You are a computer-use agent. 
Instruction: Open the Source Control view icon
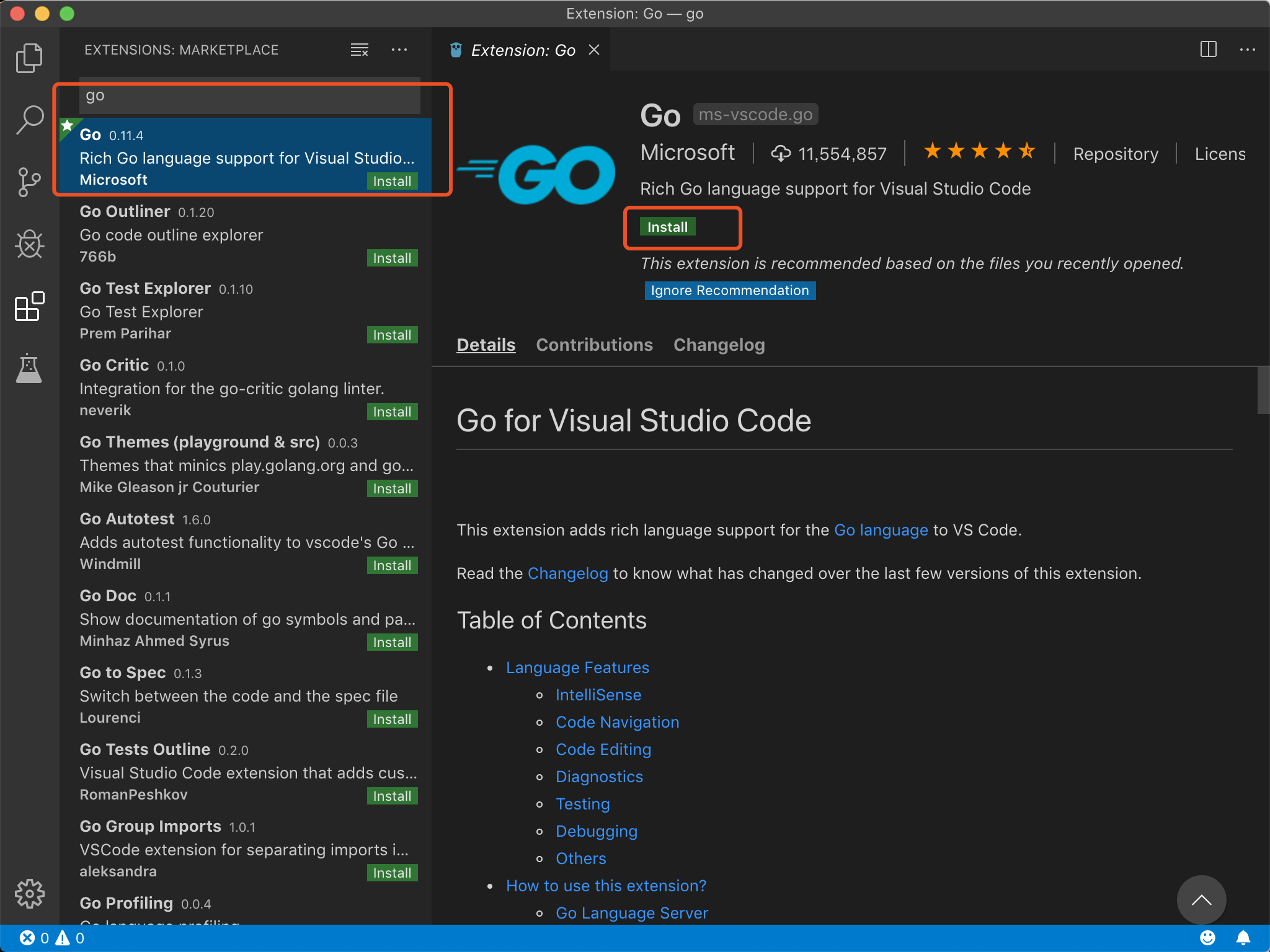pyautogui.click(x=29, y=182)
